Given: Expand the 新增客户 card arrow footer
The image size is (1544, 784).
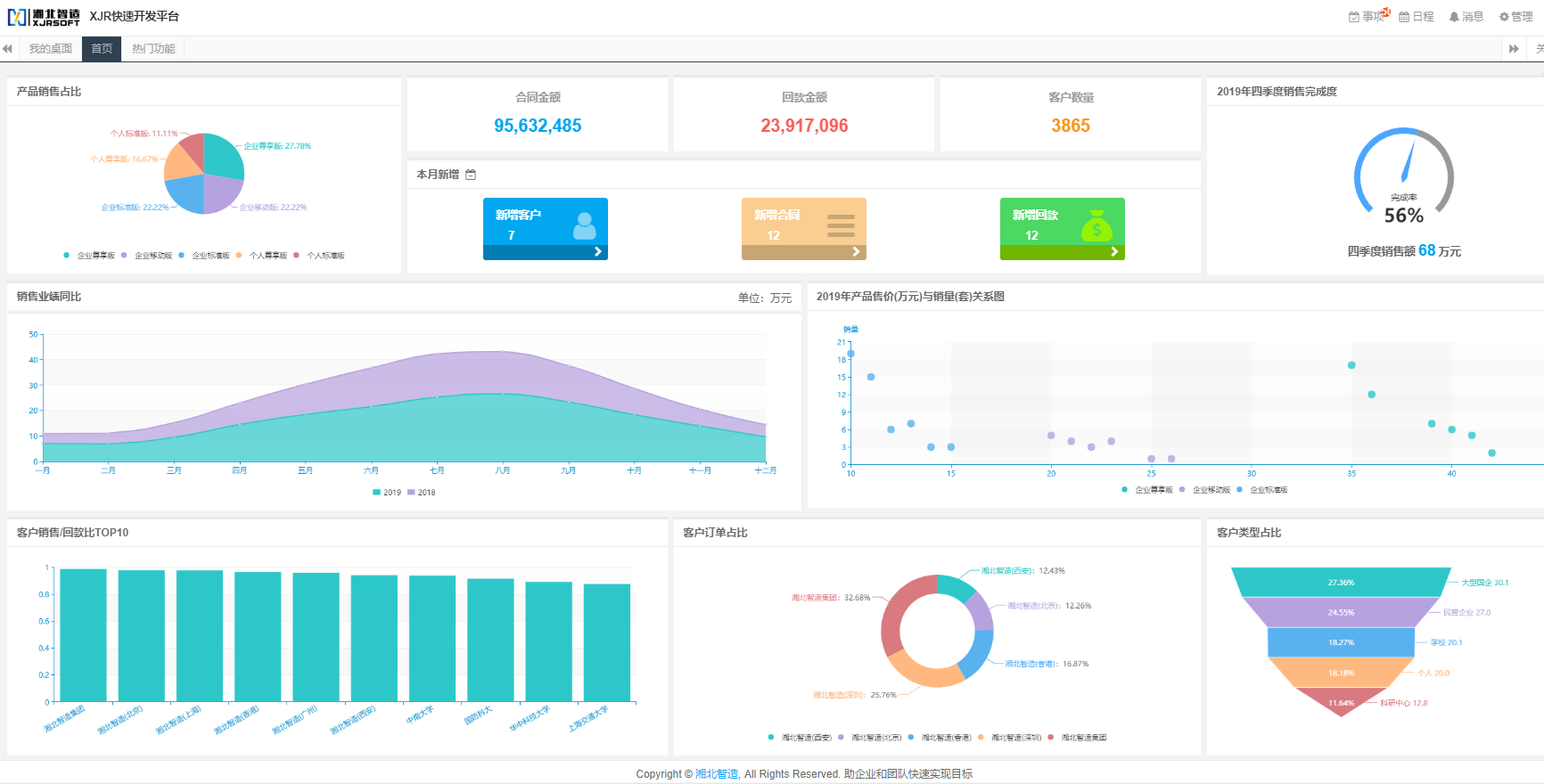Looking at the screenshot, I should pyautogui.click(x=546, y=252).
